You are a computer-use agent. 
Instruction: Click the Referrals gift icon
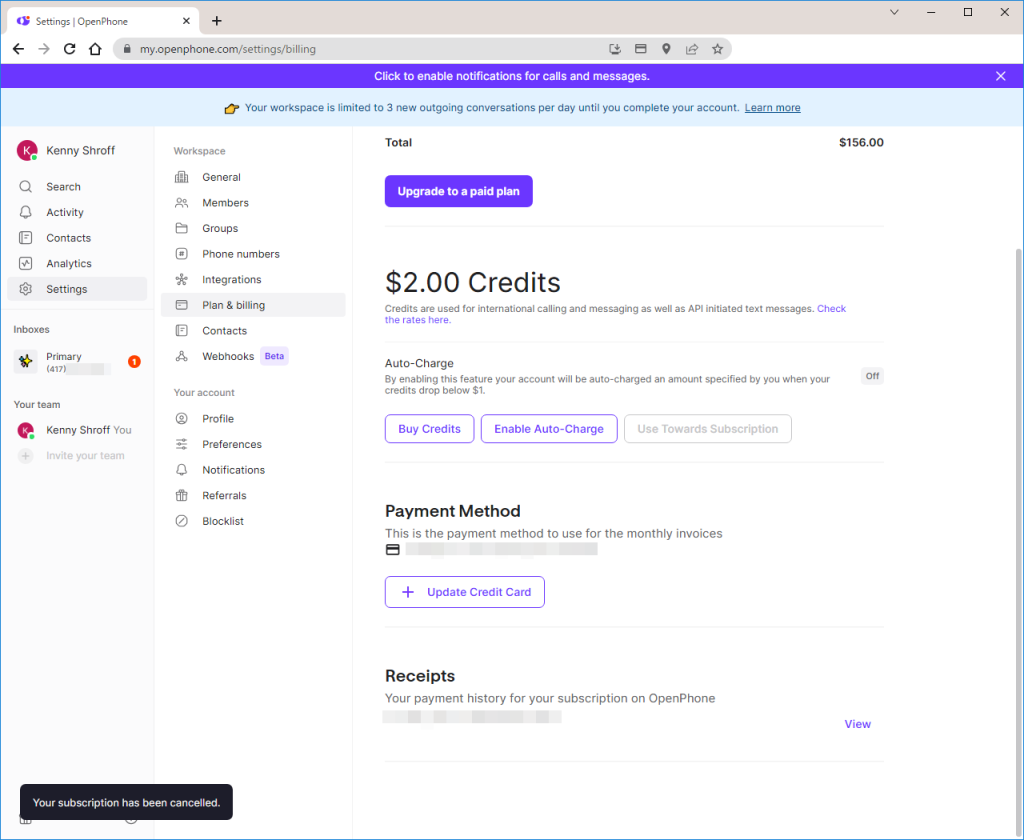tap(181, 496)
